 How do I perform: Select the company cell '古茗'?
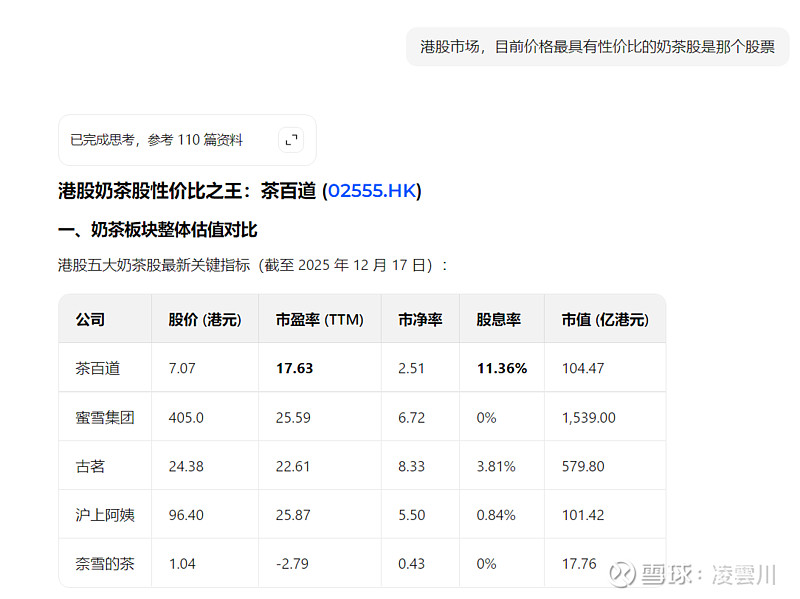pos(90,466)
